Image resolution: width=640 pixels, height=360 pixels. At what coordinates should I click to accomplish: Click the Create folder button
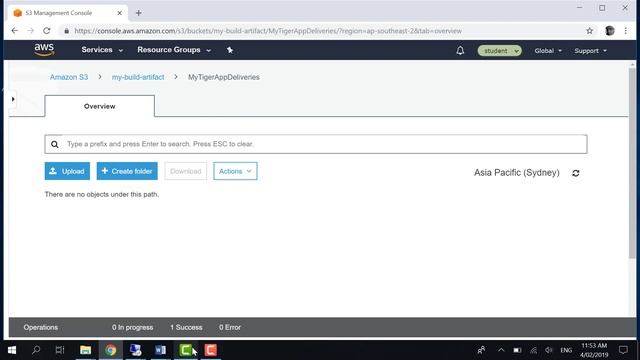[127, 171]
